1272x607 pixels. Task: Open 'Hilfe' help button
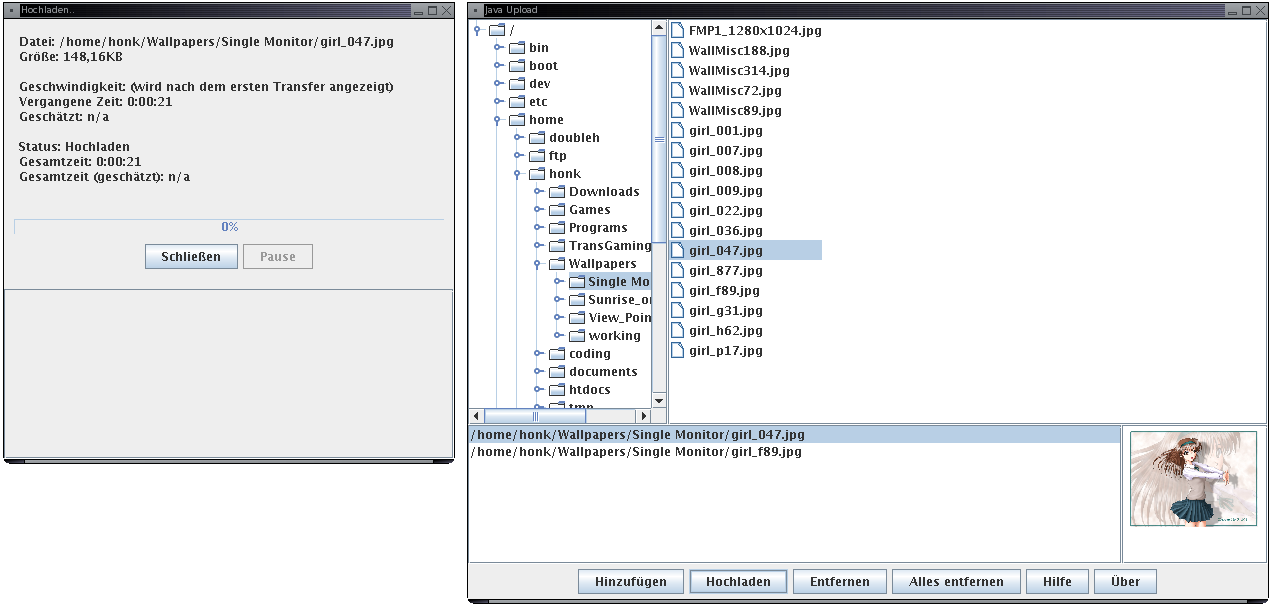pyautogui.click(x=1057, y=582)
